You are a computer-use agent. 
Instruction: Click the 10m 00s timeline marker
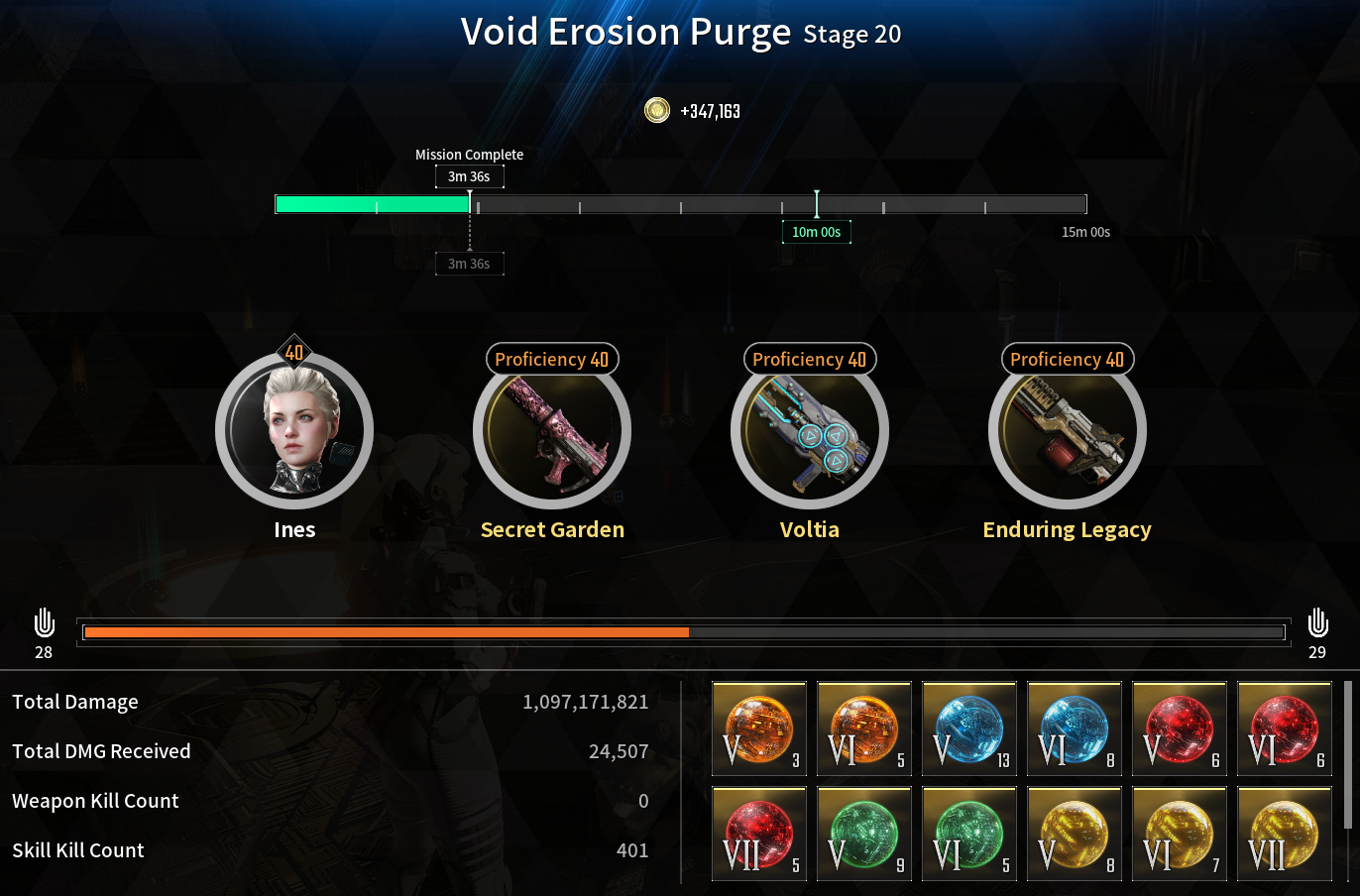[x=816, y=232]
